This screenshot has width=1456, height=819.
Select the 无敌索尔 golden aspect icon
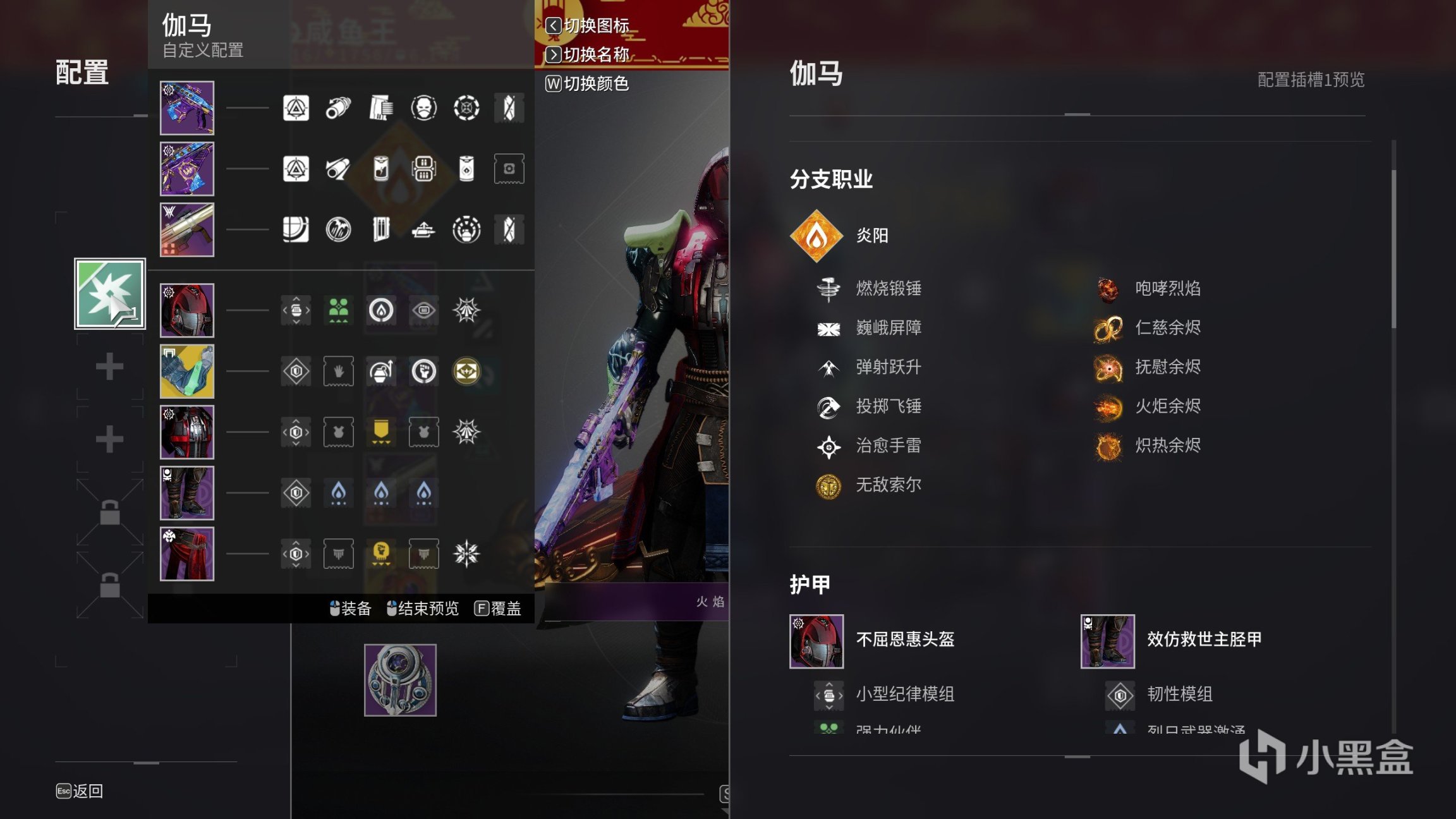click(828, 485)
